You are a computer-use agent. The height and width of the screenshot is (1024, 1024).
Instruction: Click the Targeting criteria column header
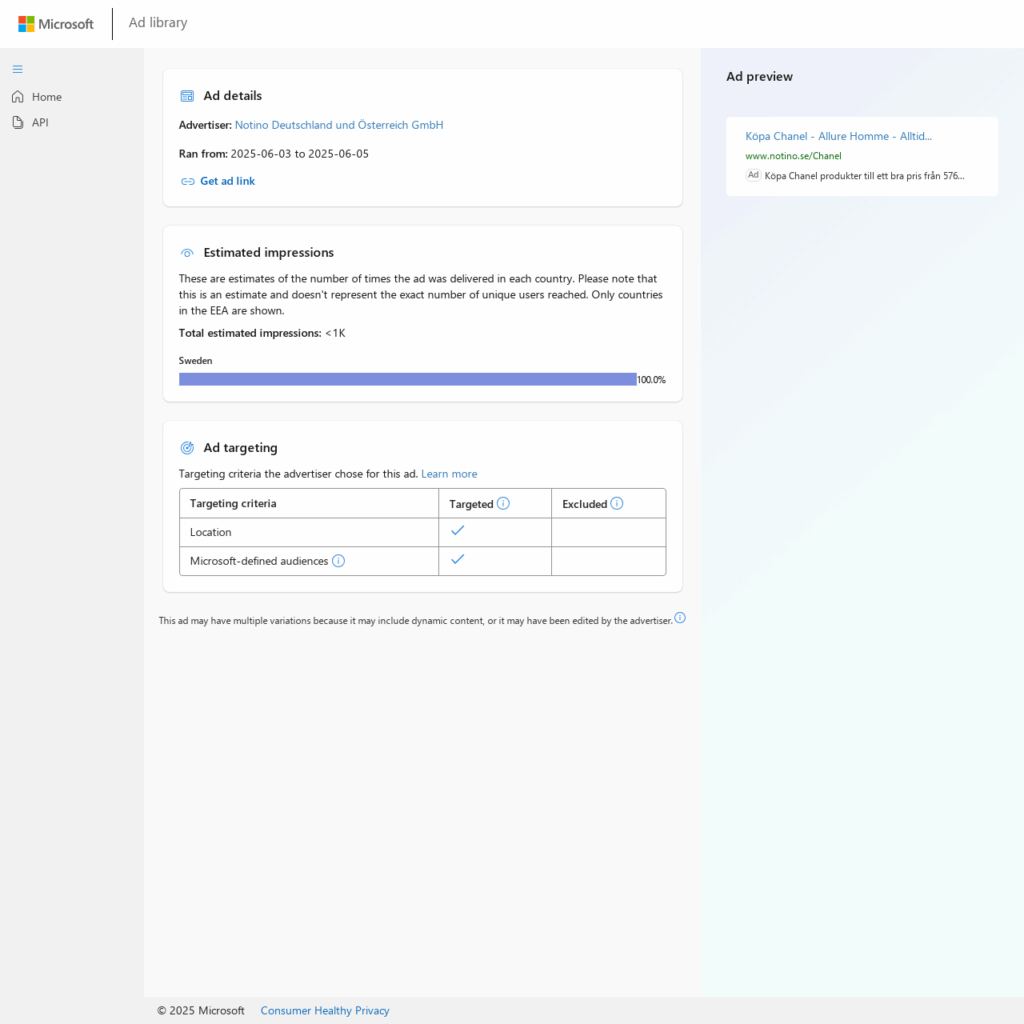pos(233,504)
